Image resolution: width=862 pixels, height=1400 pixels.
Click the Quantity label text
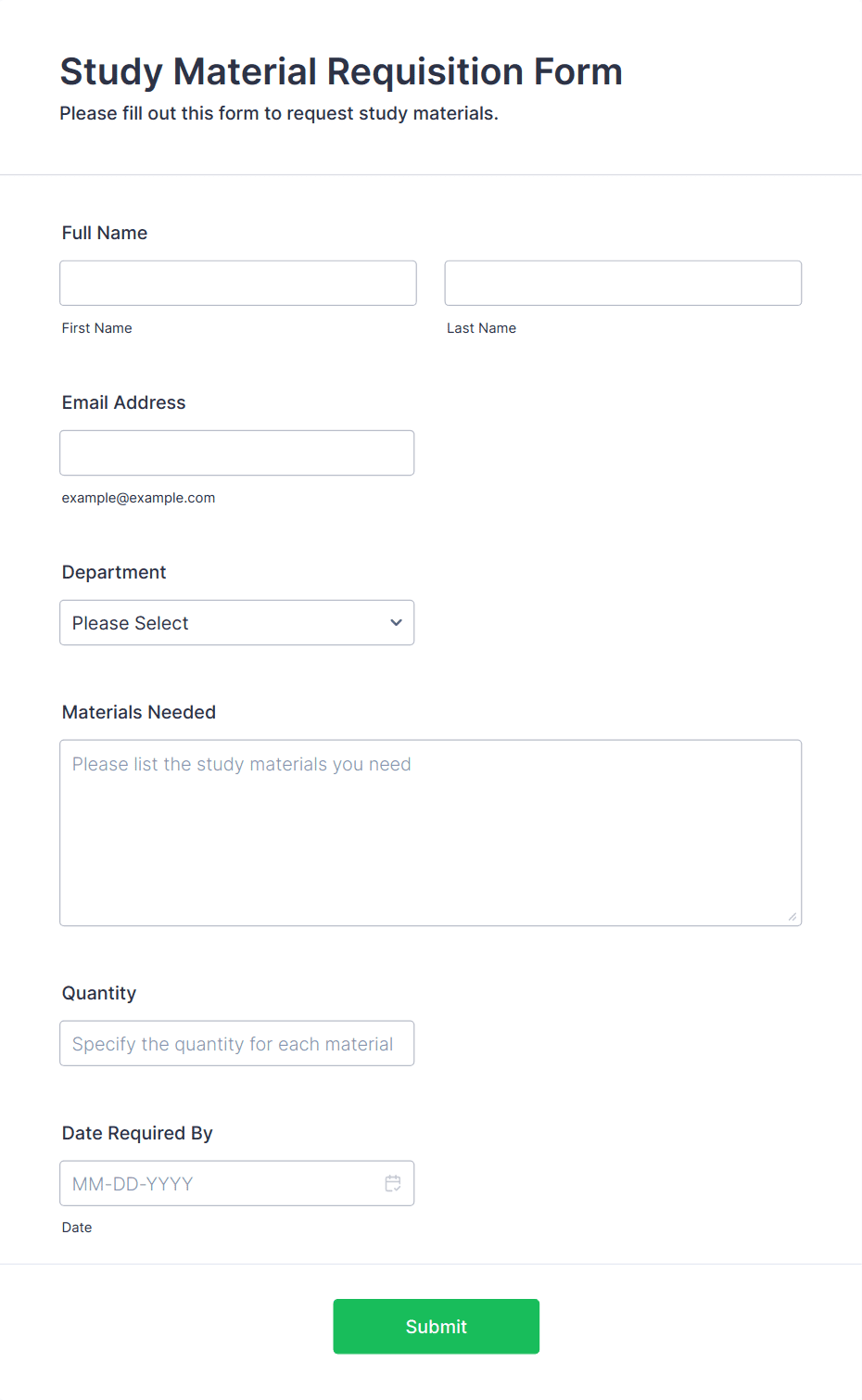click(99, 993)
